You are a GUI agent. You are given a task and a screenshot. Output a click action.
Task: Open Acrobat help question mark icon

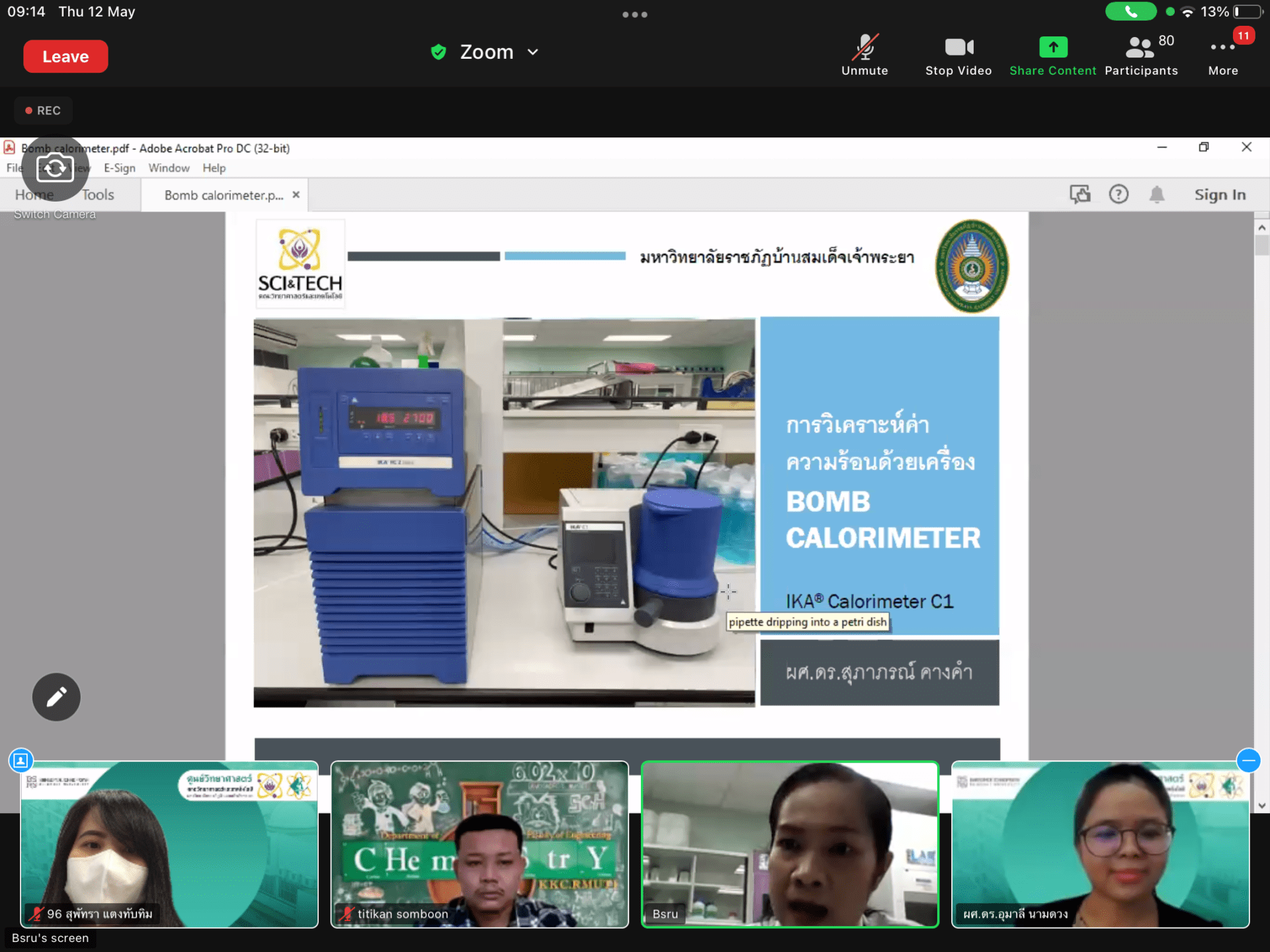pos(1119,194)
